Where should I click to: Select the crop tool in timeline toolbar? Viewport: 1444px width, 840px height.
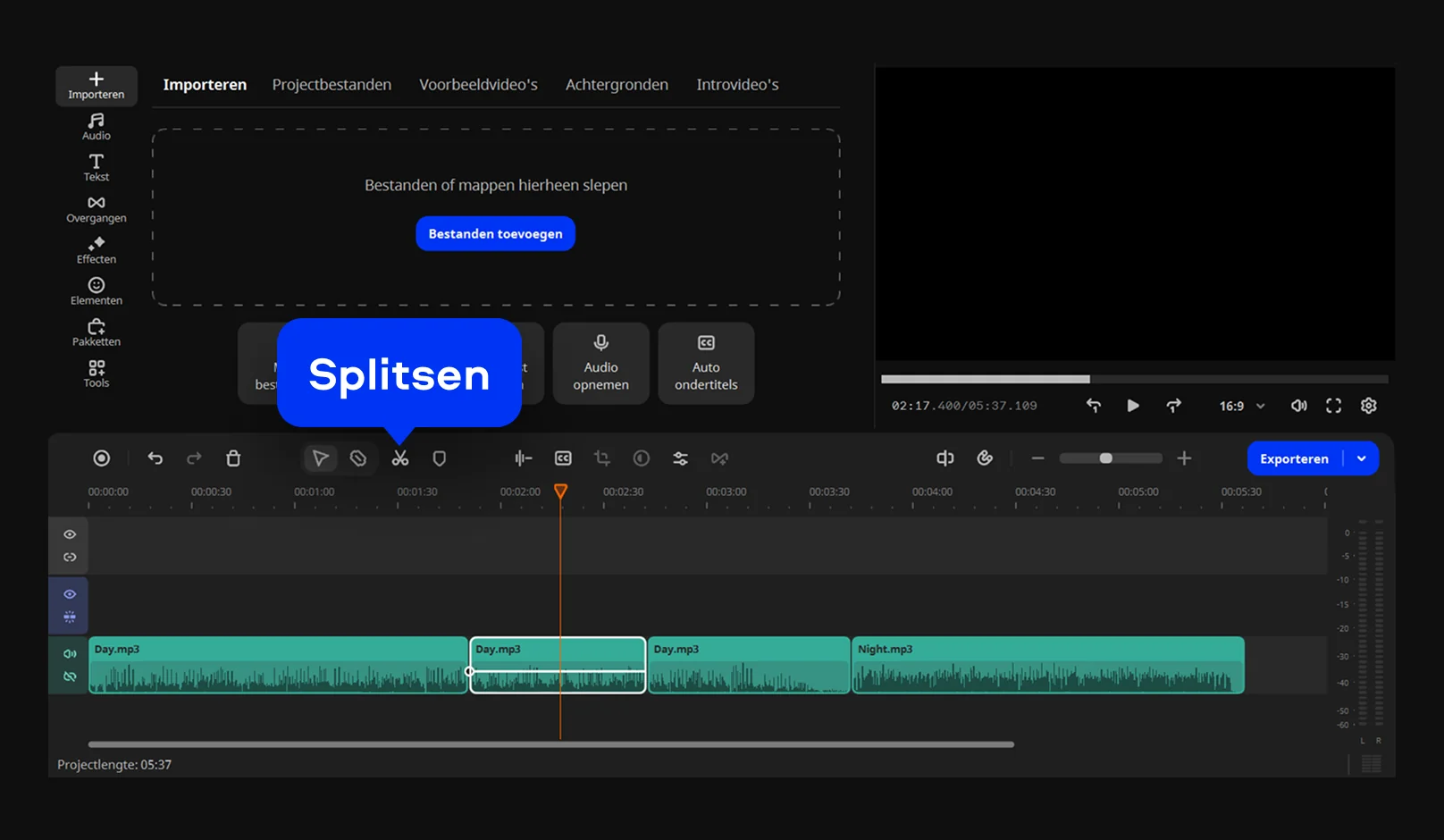[x=602, y=458]
